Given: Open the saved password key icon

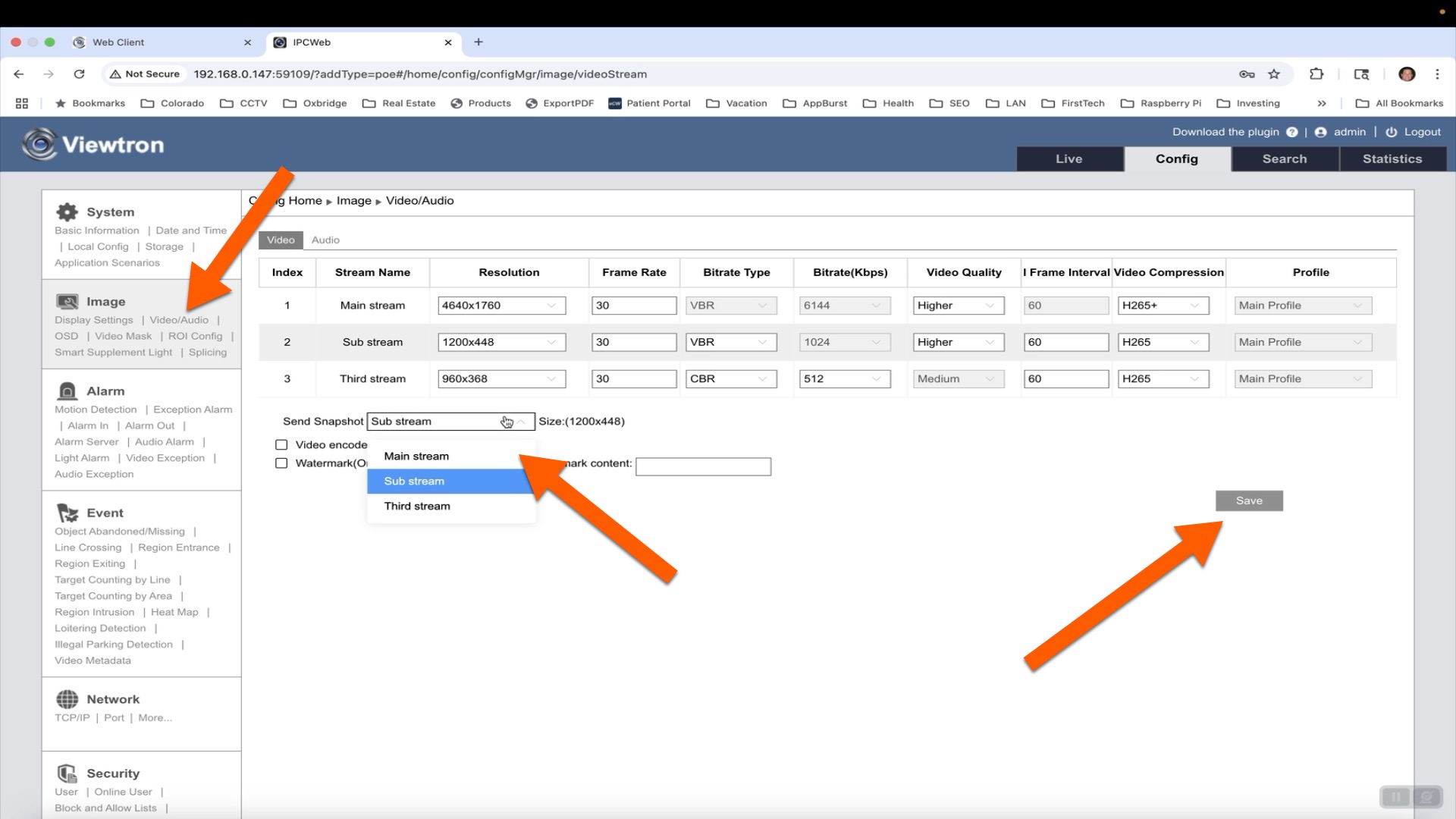Looking at the screenshot, I should (x=1247, y=74).
